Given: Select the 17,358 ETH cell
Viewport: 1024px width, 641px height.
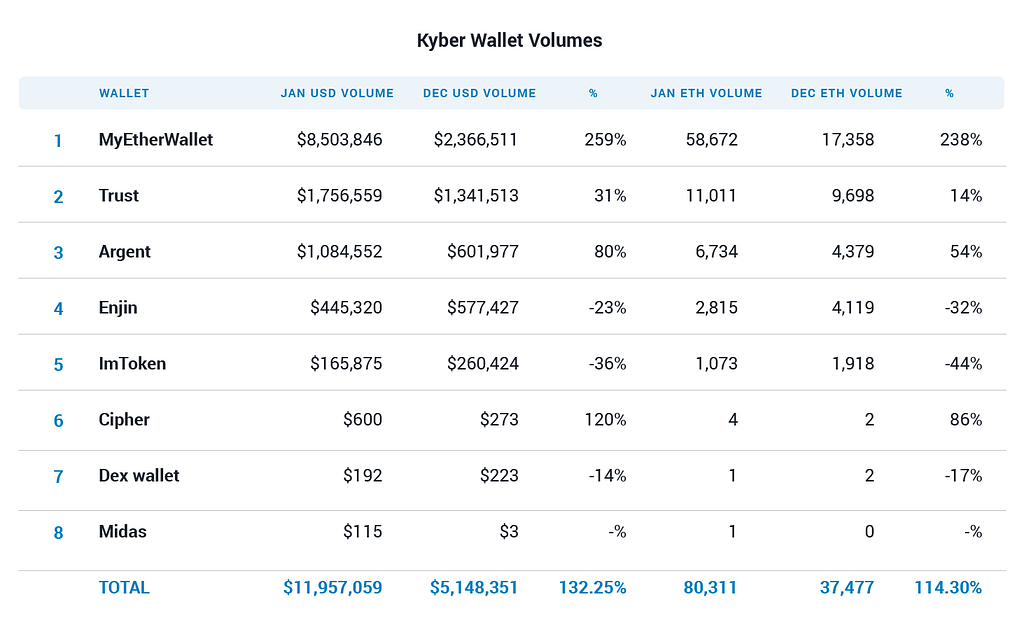Looking at the screenshot, I should tap(848, 140).
